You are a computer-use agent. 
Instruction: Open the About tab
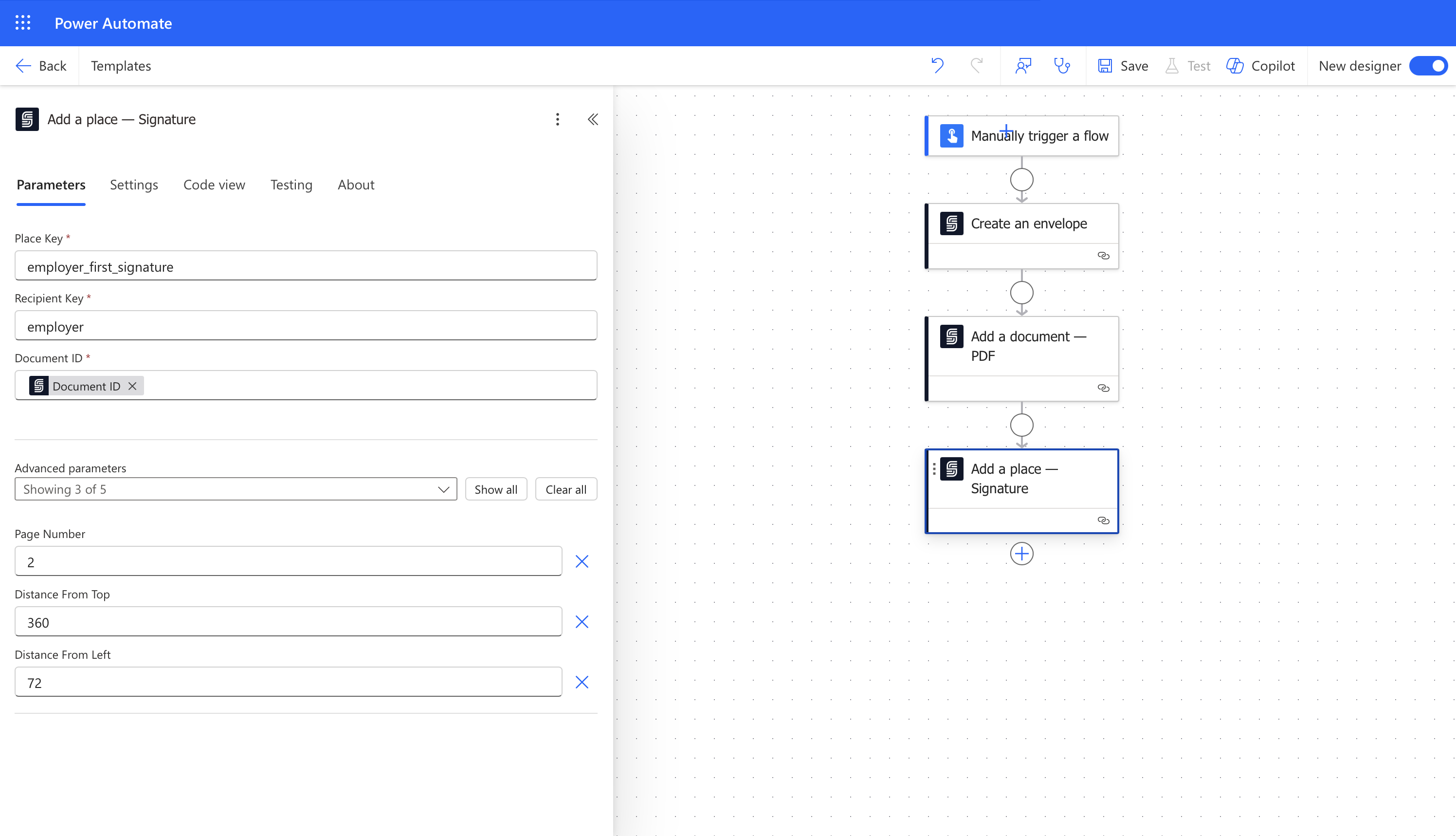pos(356,185)
